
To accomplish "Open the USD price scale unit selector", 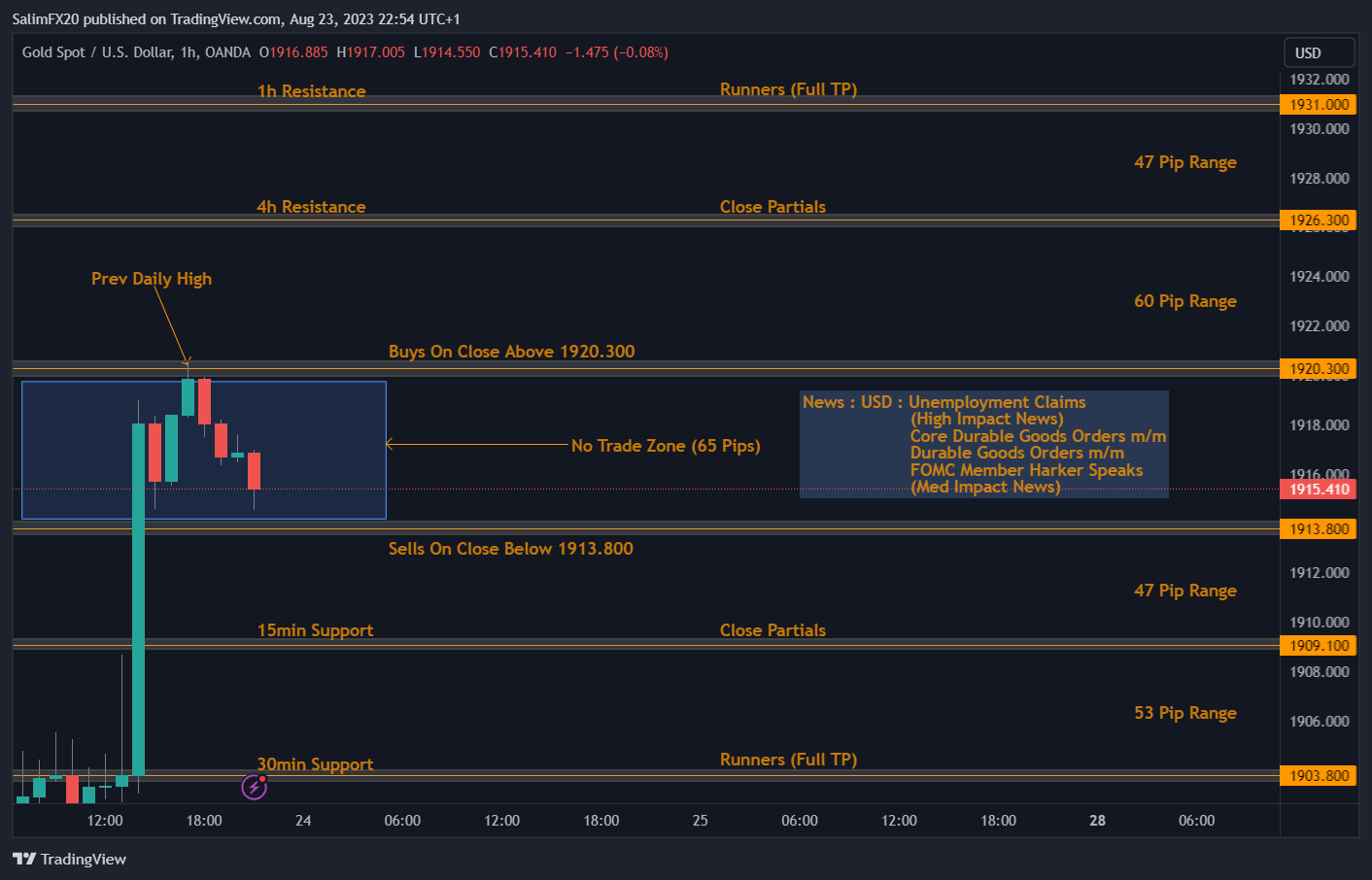I will [x=1319, y=52].
